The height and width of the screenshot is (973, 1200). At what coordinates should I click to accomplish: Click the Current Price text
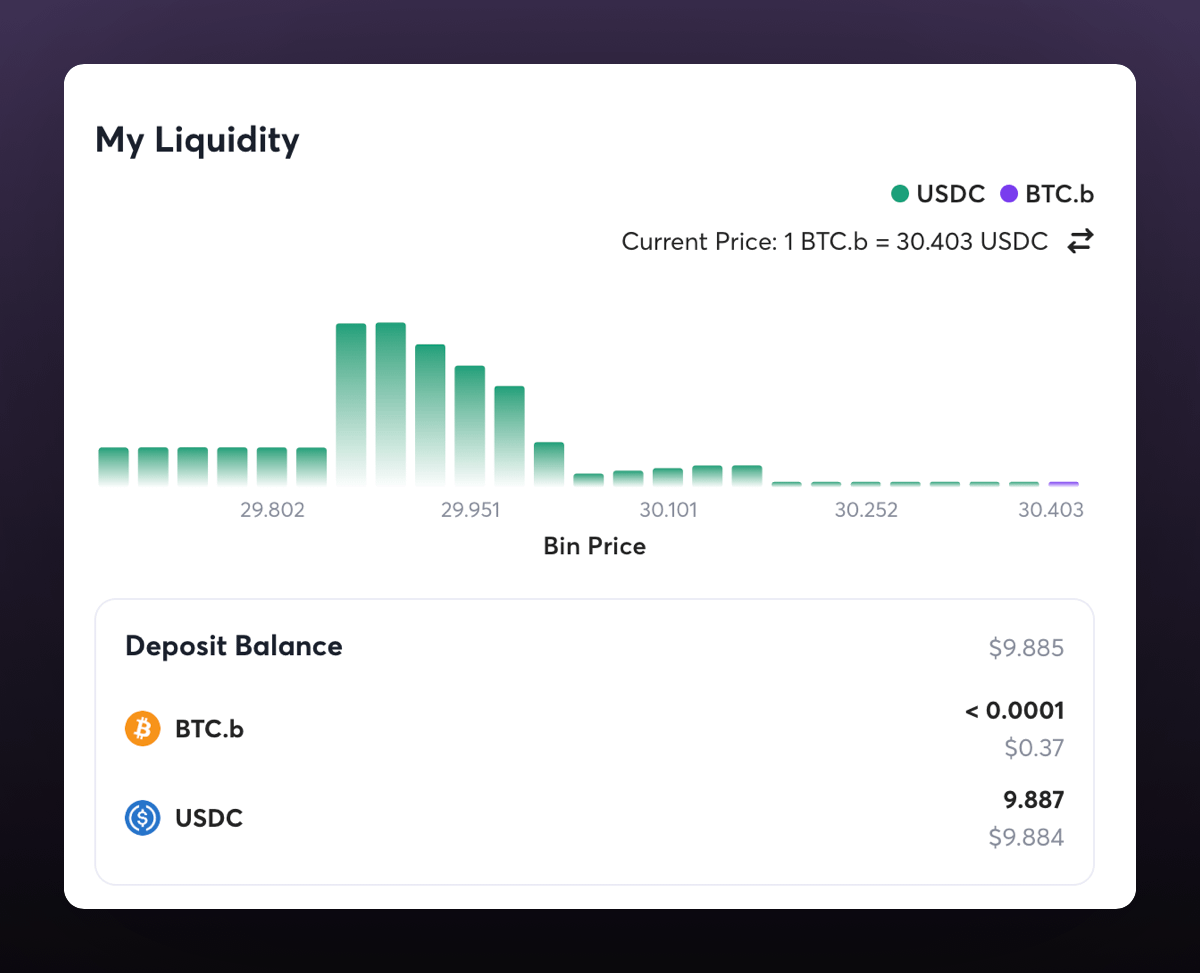pyautogui.click(x=834, y=241)
